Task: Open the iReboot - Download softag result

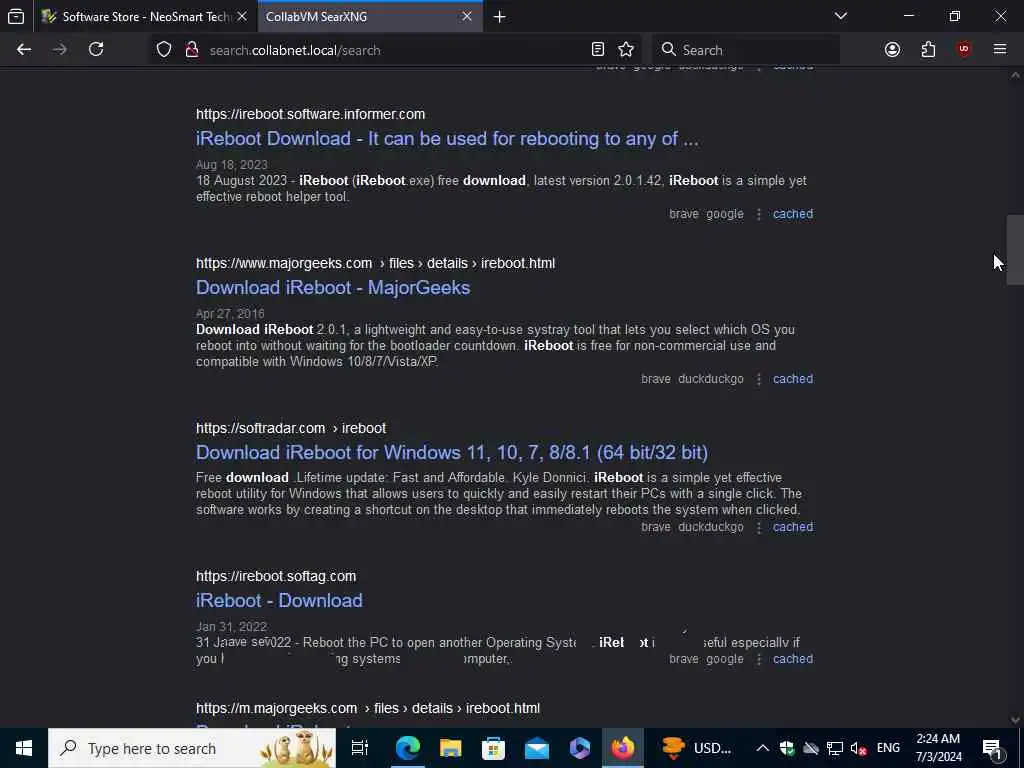Action: [279, 600]
